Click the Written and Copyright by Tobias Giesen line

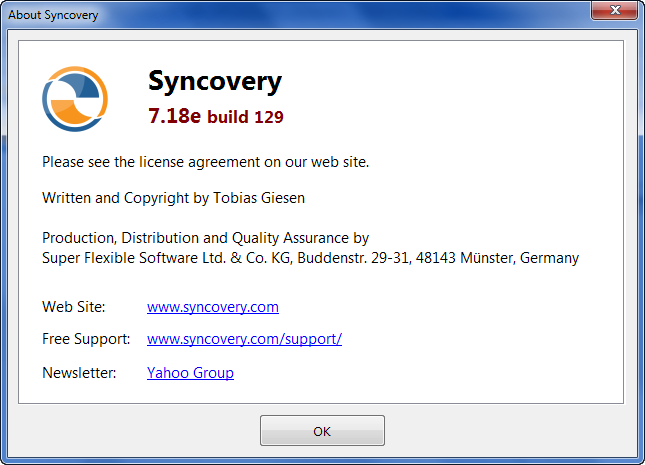pos(173,198)
